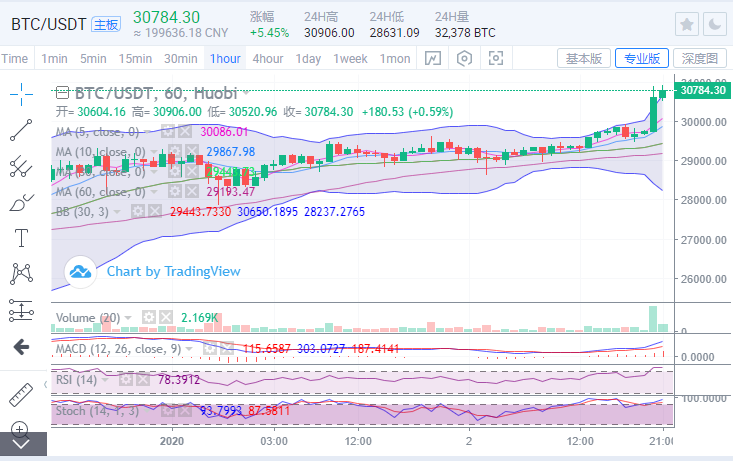
Task: Select the 15min interval
Action: (135, 58)
